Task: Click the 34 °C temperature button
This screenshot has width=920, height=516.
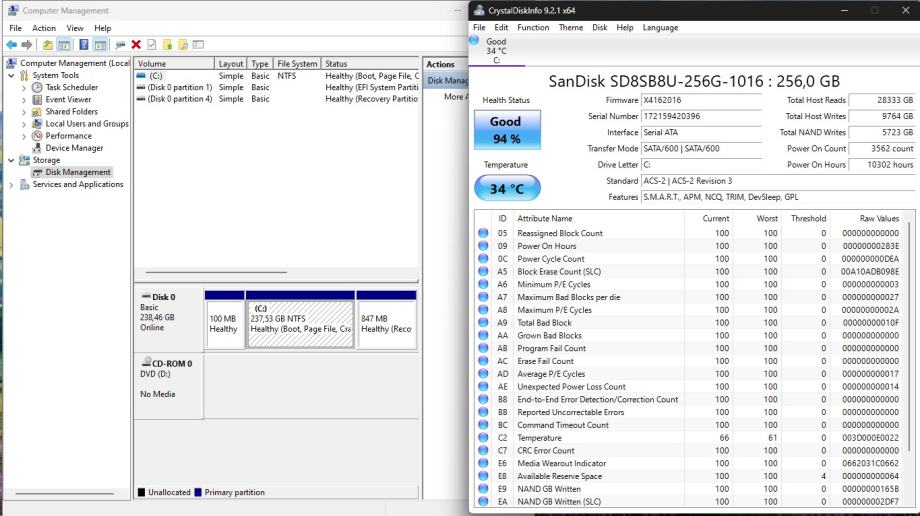Action: pyautogui.click(x=507, y=188)
